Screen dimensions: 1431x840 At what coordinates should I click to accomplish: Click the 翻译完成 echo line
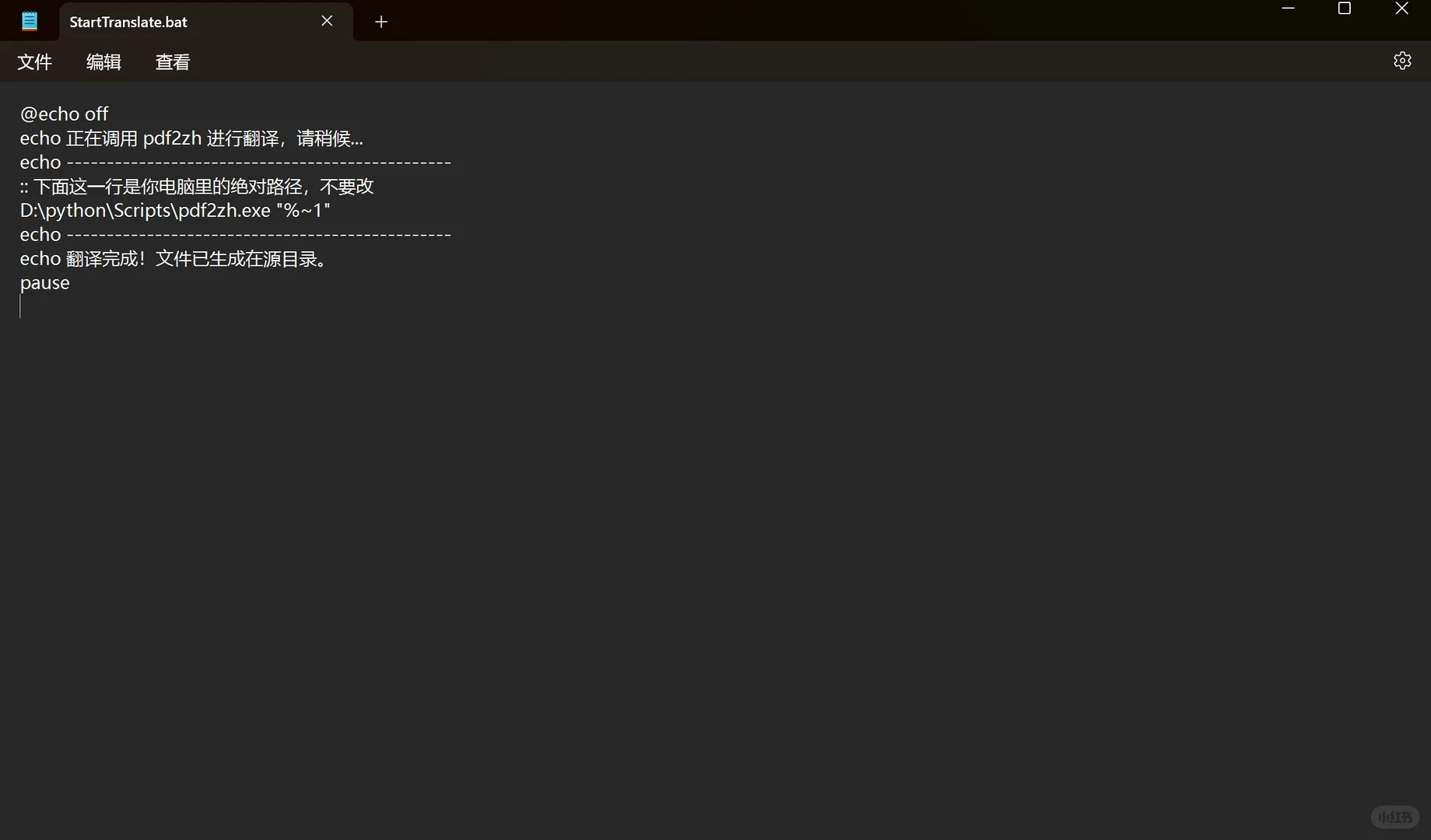[173, 258]
